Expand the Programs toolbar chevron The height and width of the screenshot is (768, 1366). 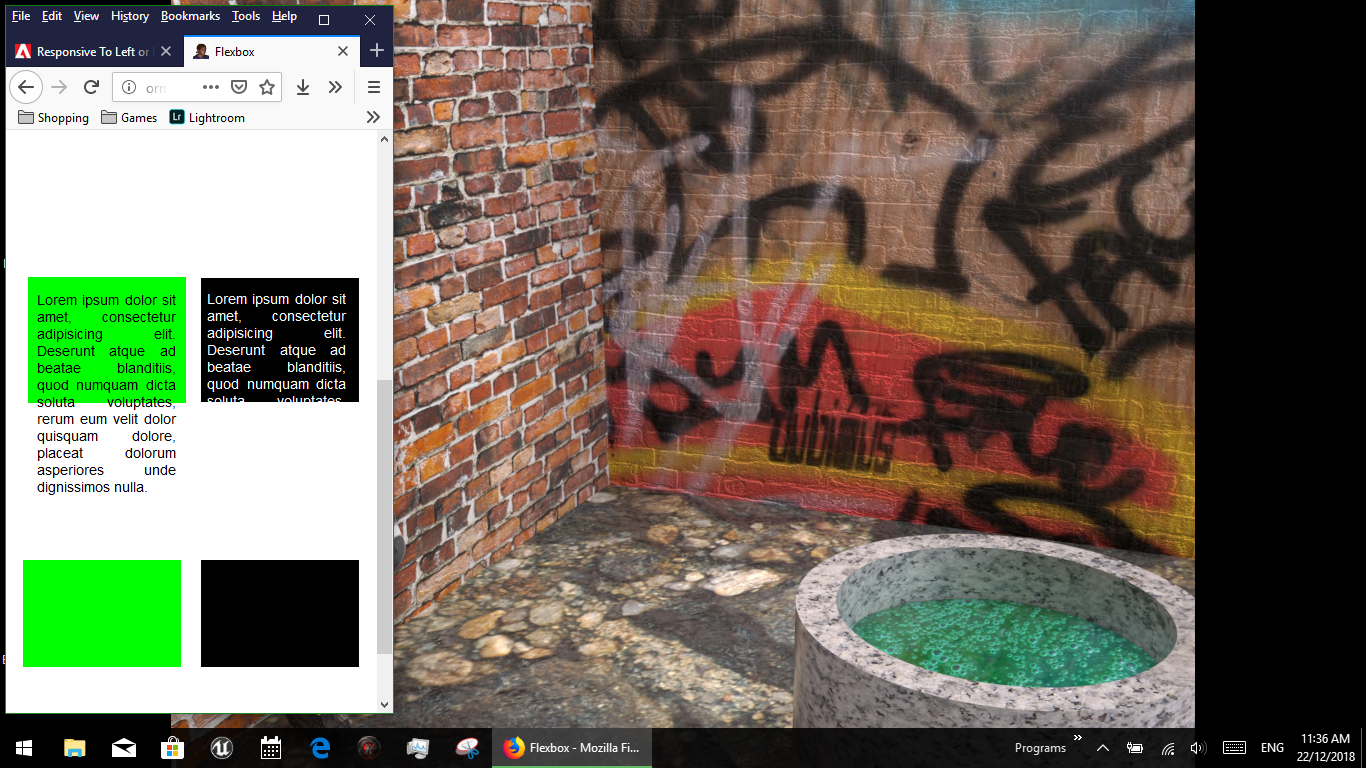click(1078, 739)
